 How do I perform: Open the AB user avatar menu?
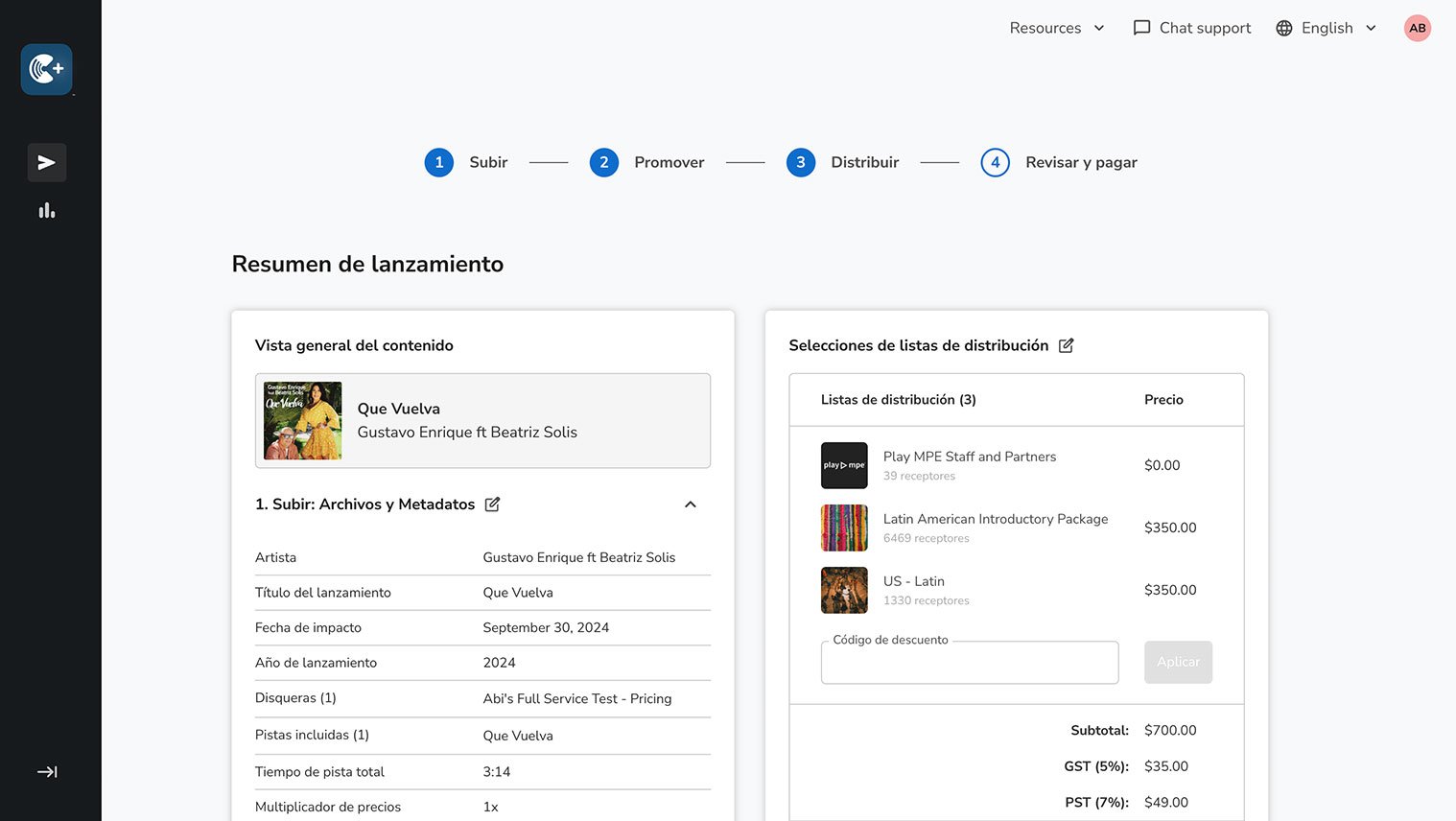1417,28
